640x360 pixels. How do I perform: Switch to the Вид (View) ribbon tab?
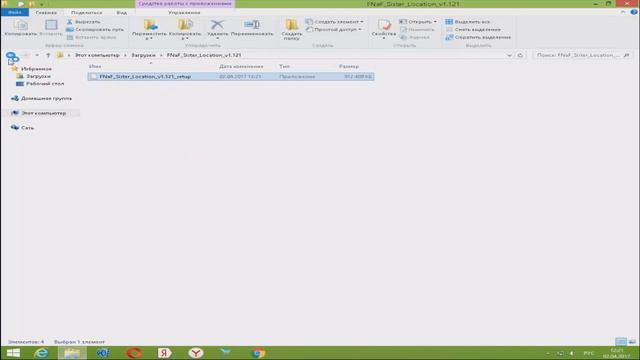(122, 13)
